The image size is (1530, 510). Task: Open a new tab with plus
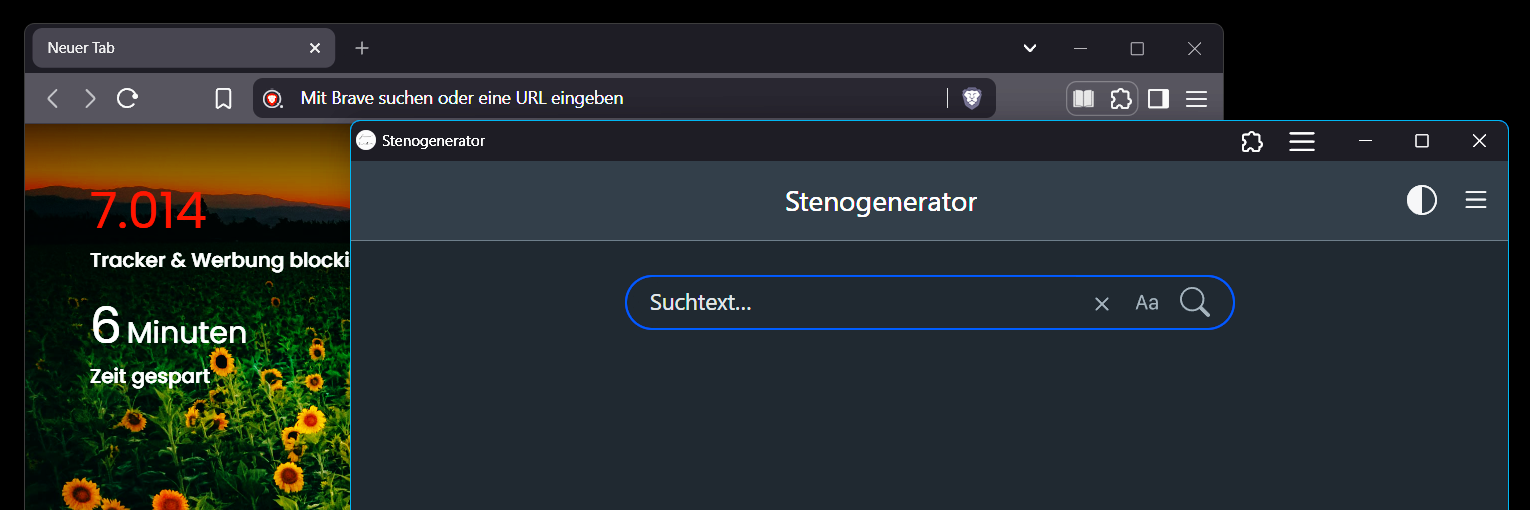coord(362,48)
